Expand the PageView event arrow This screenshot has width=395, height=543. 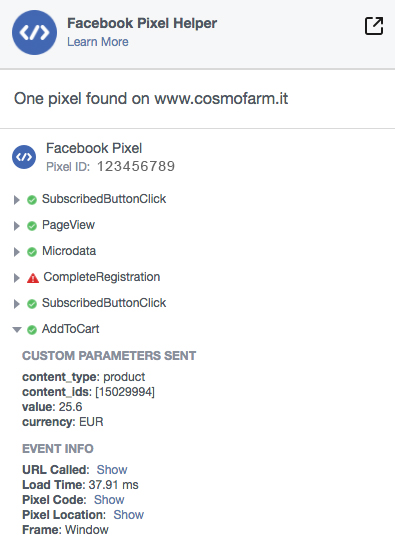point(16,226)
